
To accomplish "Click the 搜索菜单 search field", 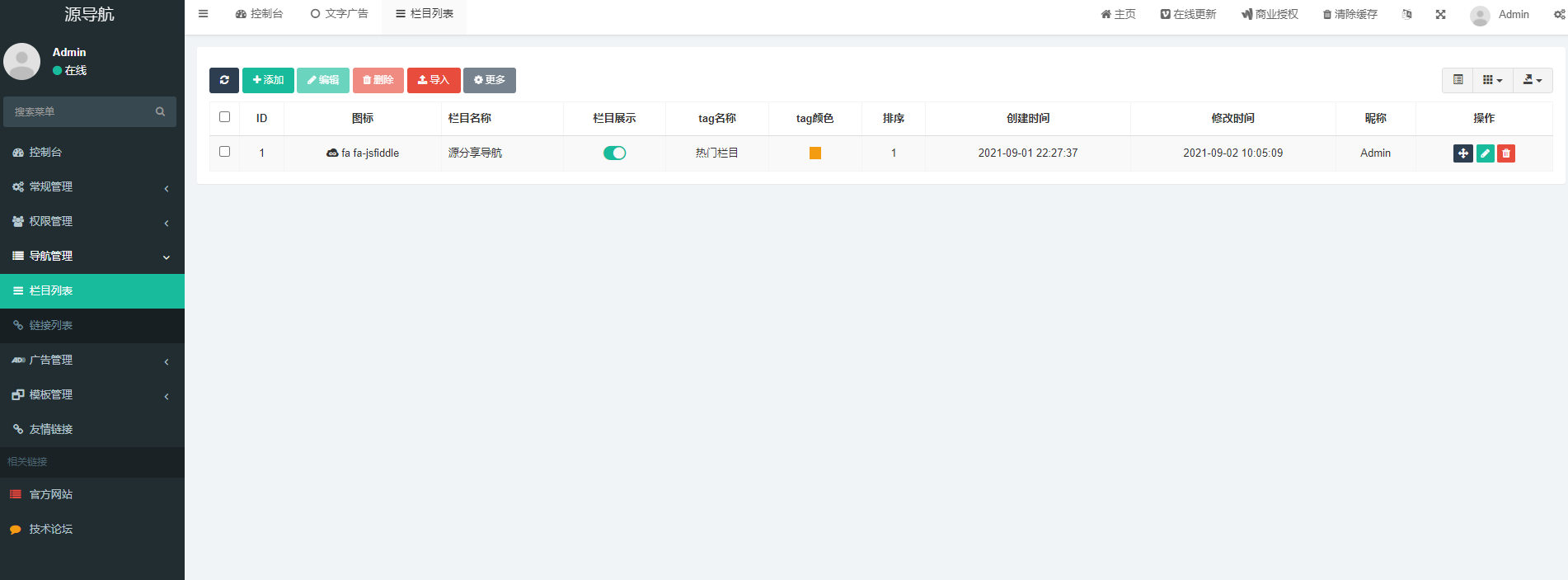I will (x=82, y=111).
